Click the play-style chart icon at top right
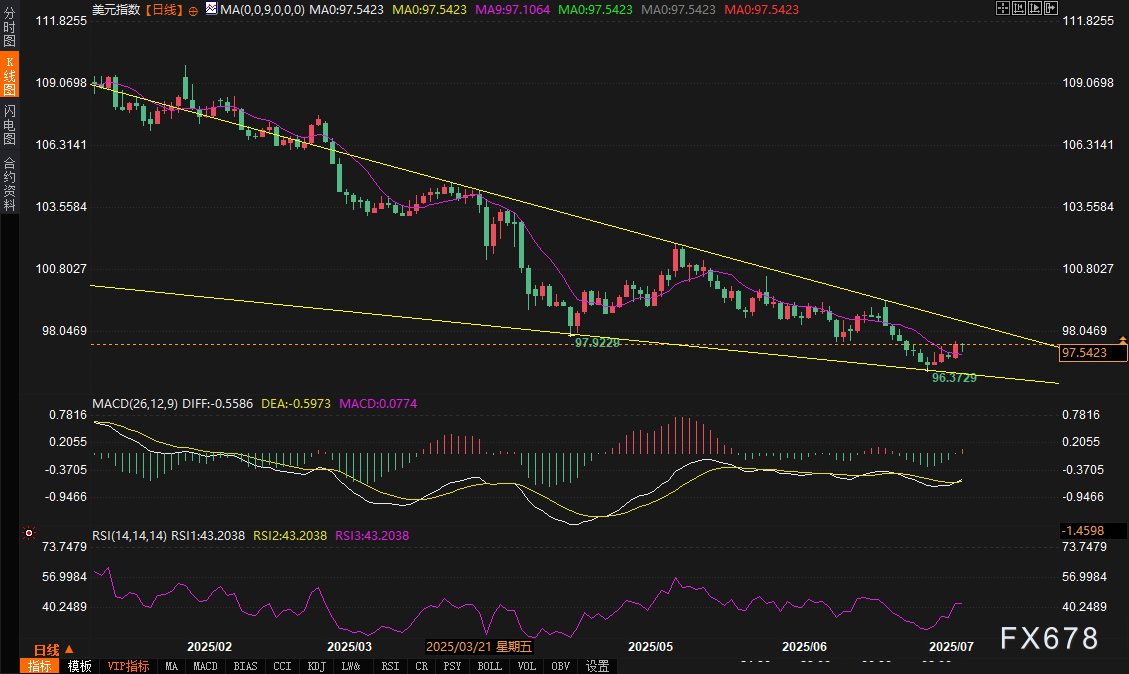Image resolution: width=1129 pixels, height=674 pixels. [x=1035, y=8]
